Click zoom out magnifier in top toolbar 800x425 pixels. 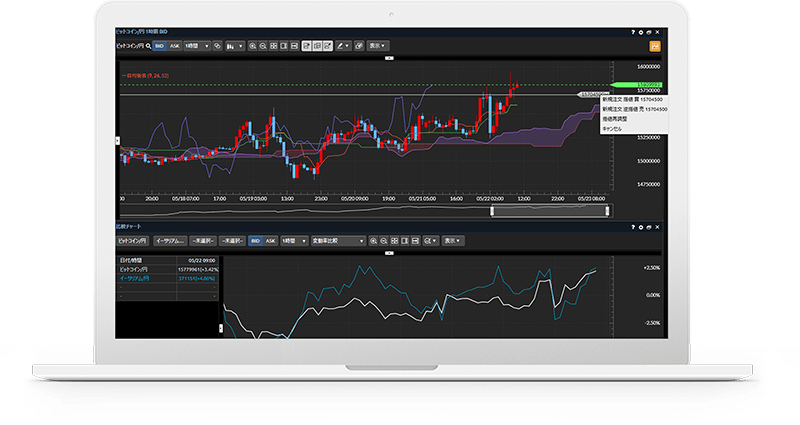tap(264, 46)
